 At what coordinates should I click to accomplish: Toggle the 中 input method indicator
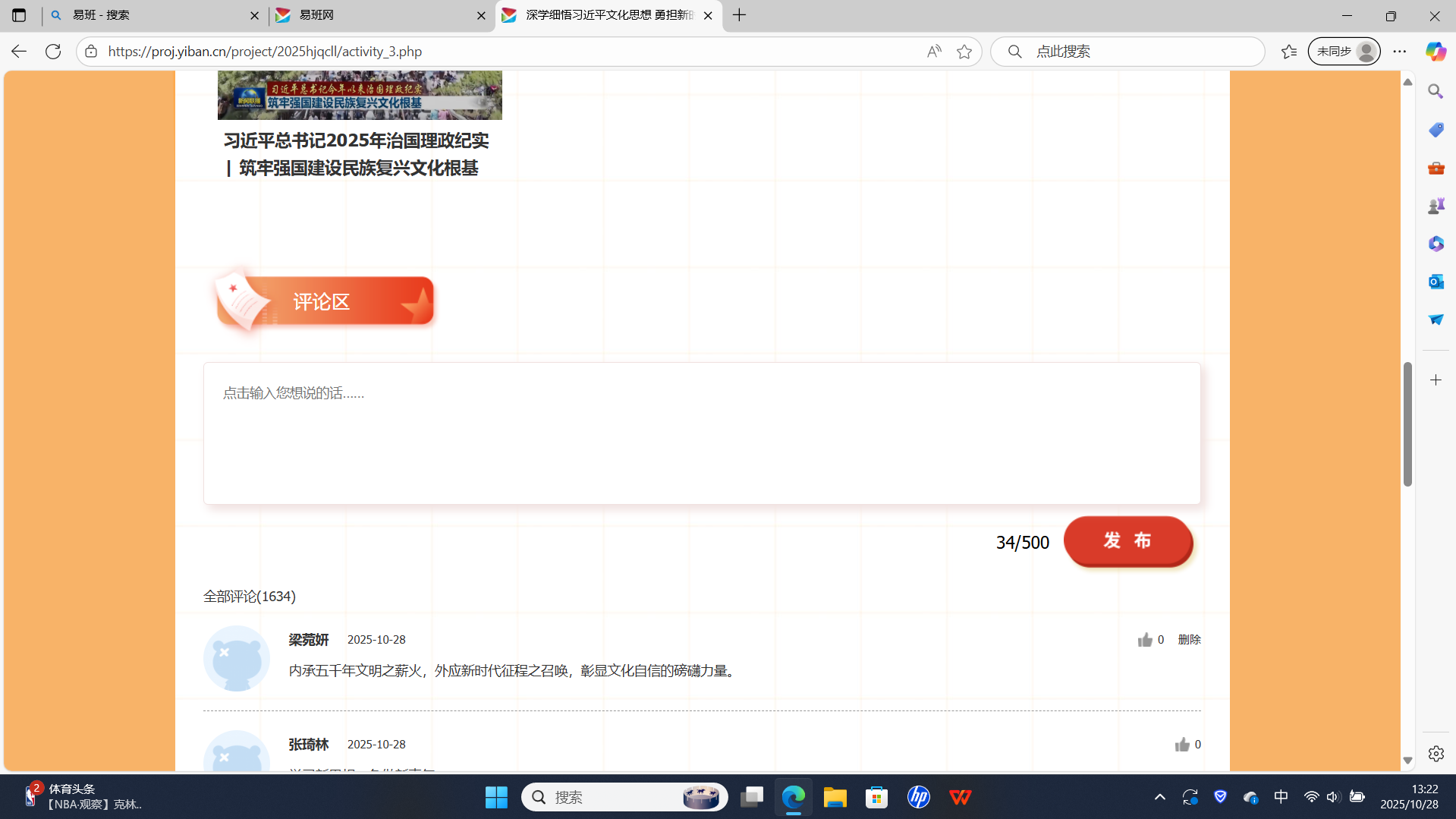[x=1281, y=797]
